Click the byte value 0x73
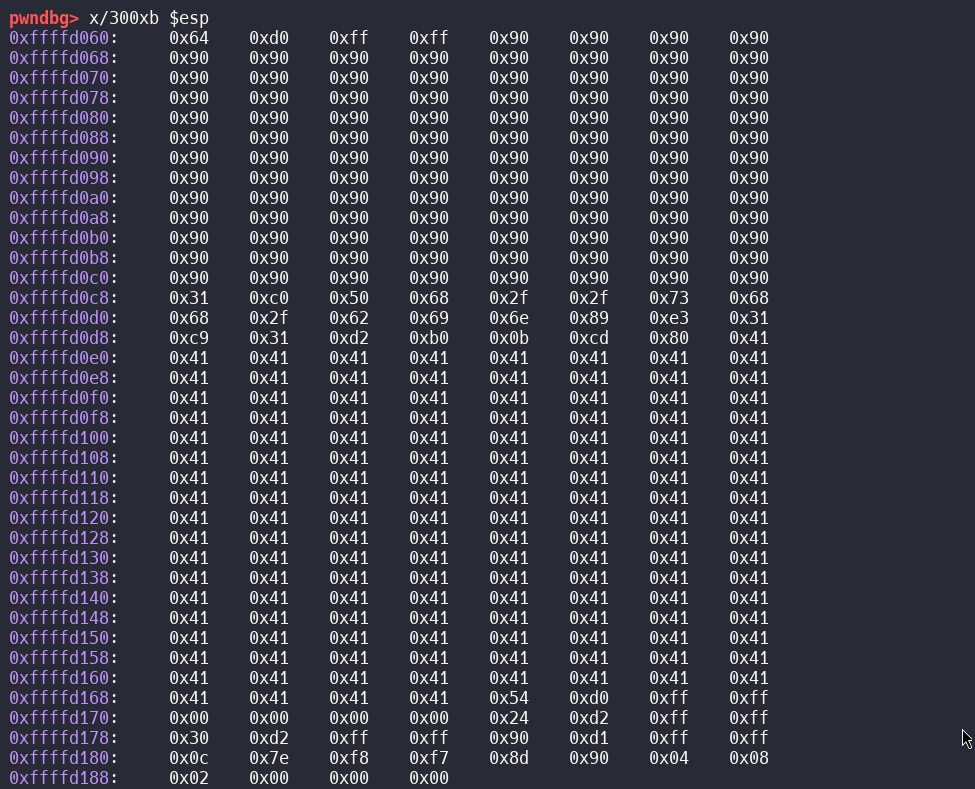 [x=669, y=298]
